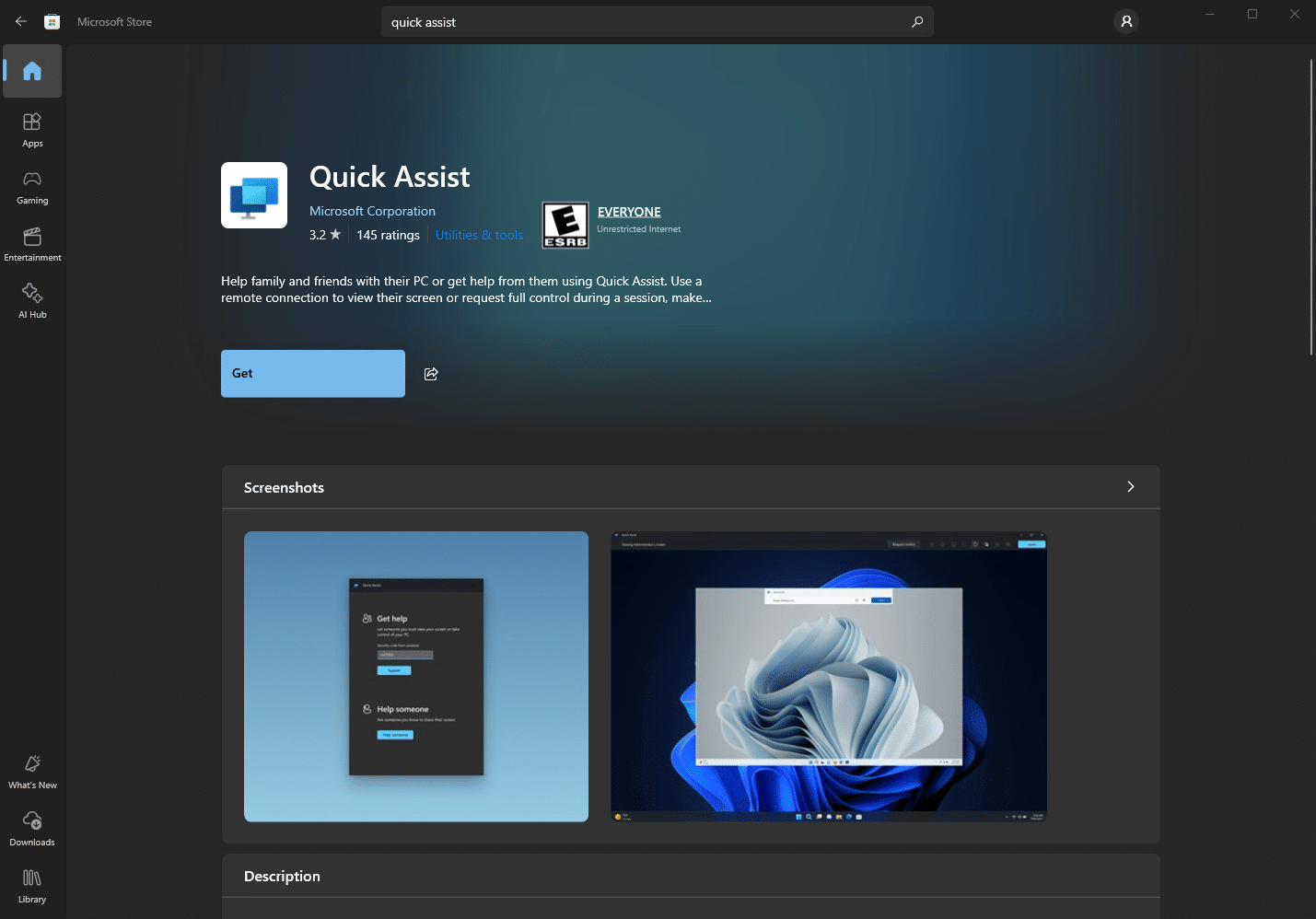Click the rating star next to 3.2
The height and width of the screenshot is (919, 1316).
335,235
